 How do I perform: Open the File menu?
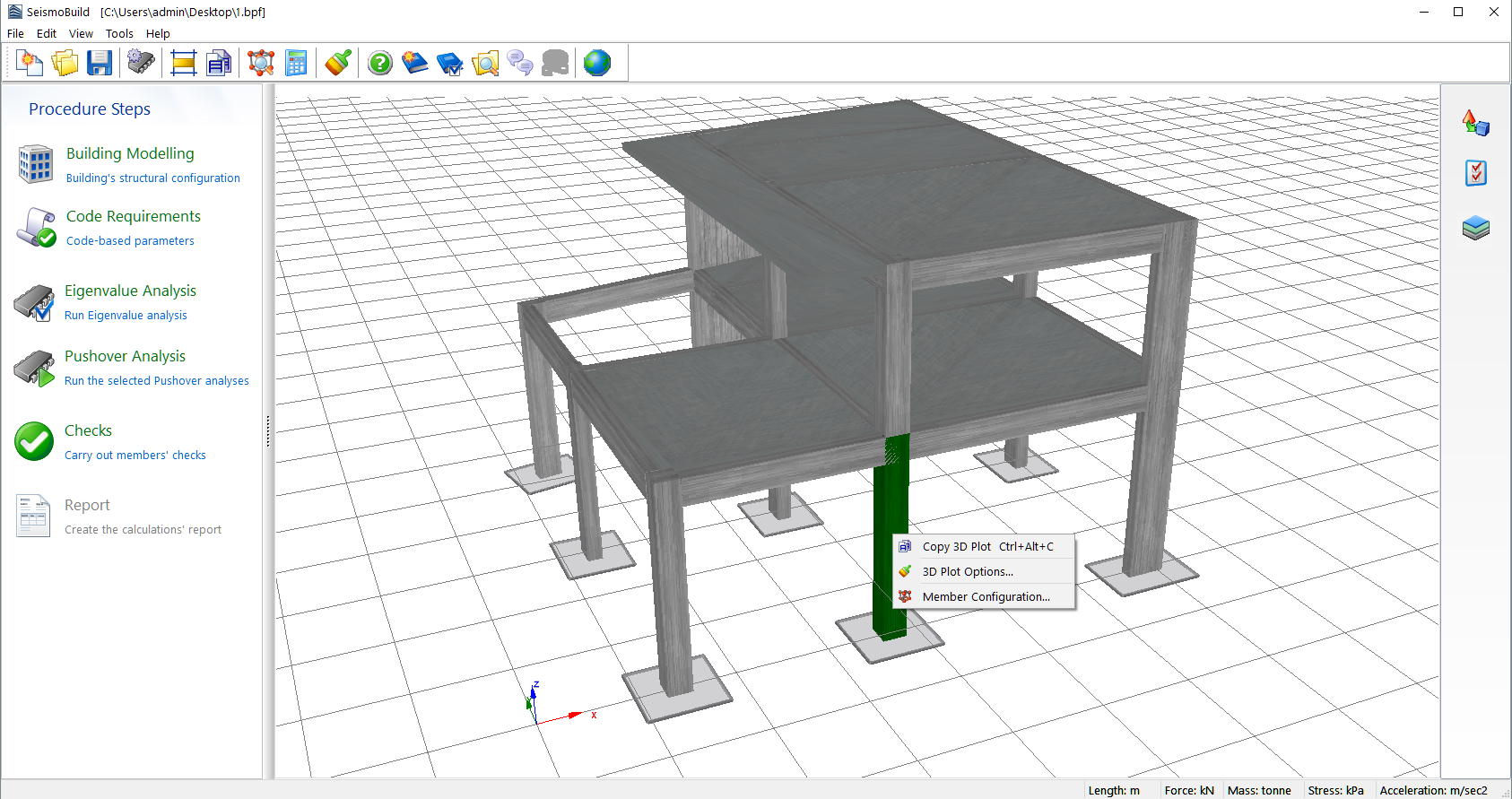coord(15,34)
